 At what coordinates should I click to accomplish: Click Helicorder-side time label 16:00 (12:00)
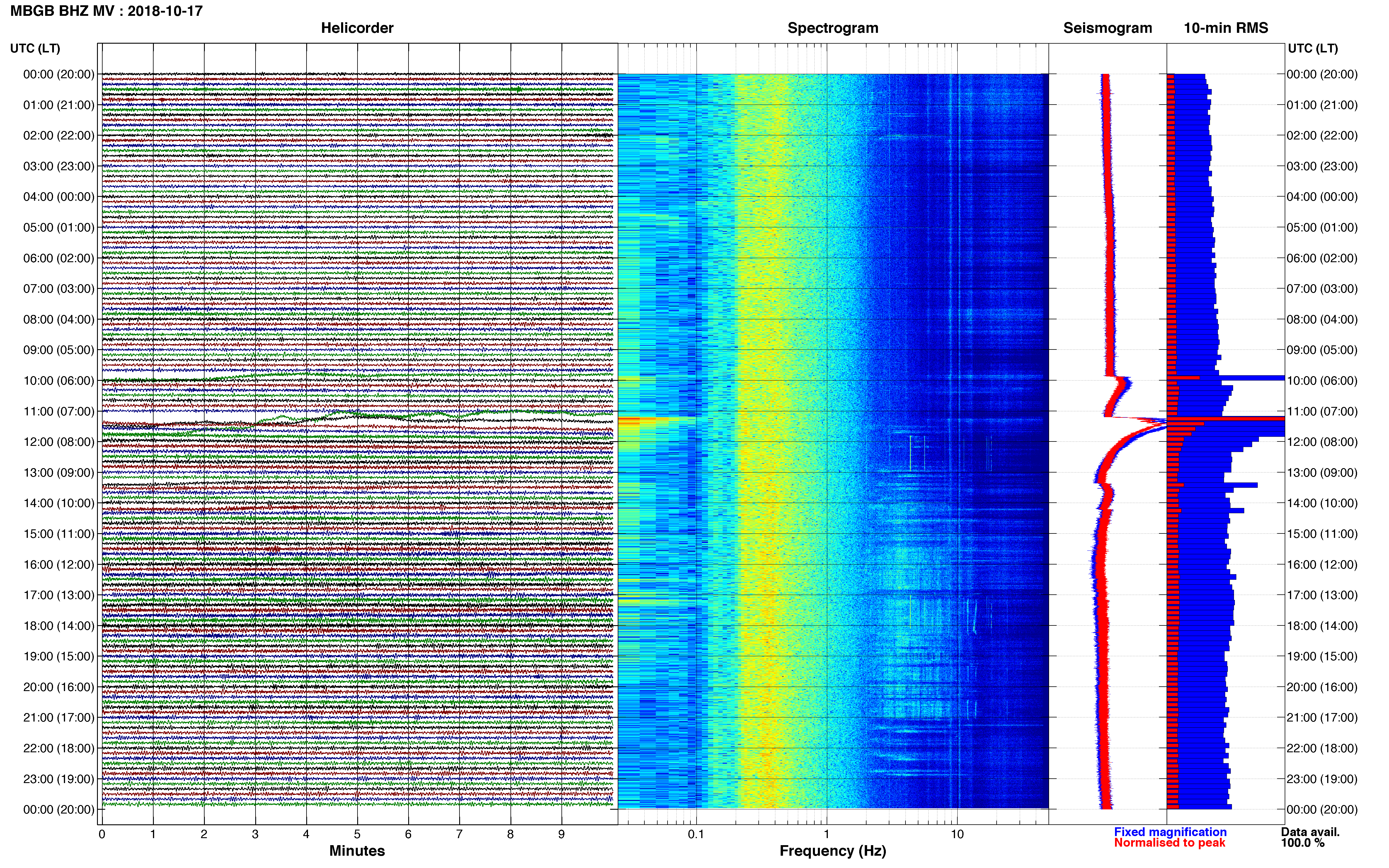[x=59, y=564]
